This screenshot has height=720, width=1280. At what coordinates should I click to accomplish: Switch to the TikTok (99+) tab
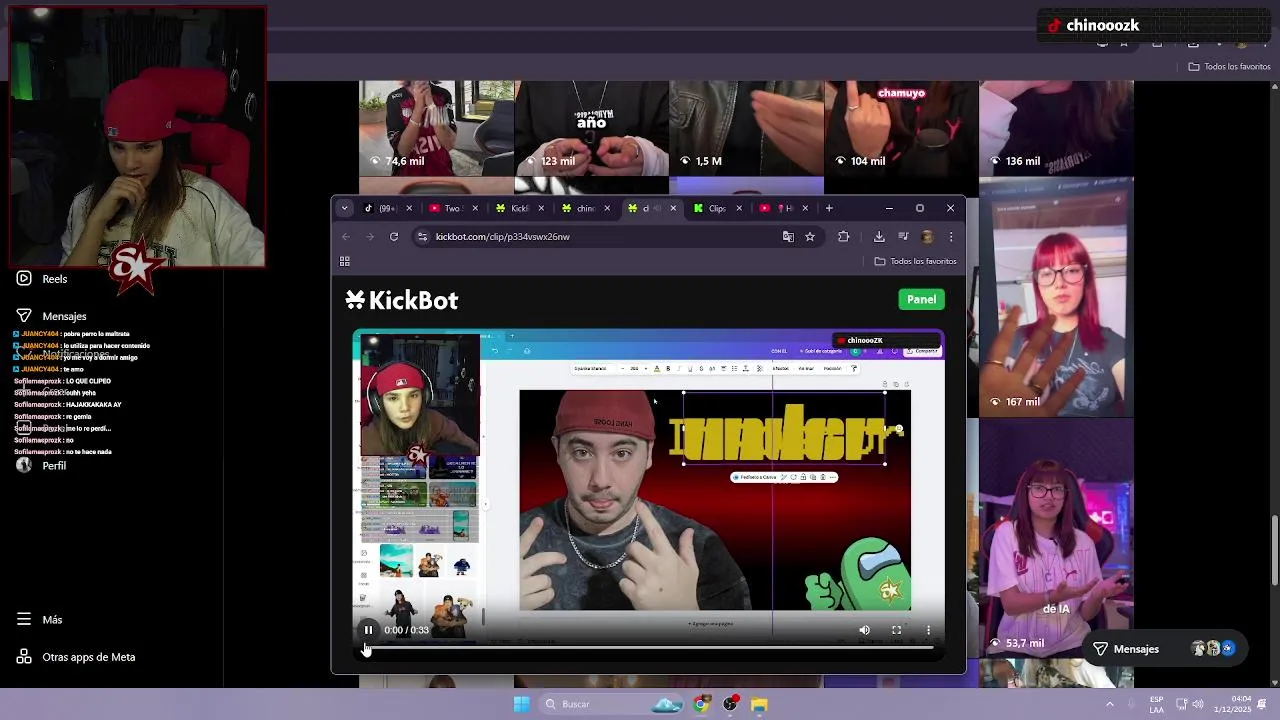click(385, 208)
